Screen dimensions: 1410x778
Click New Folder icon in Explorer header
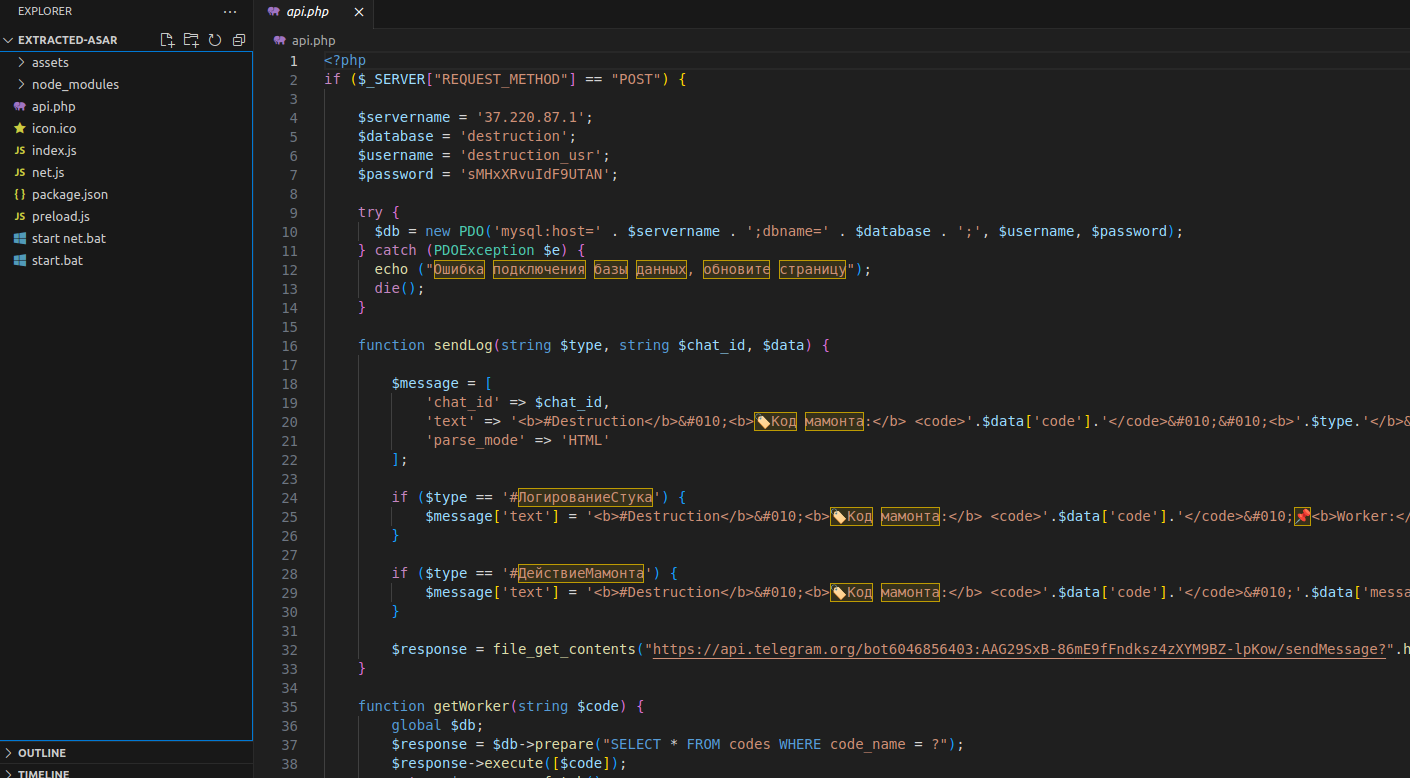[x=191, y=40]
